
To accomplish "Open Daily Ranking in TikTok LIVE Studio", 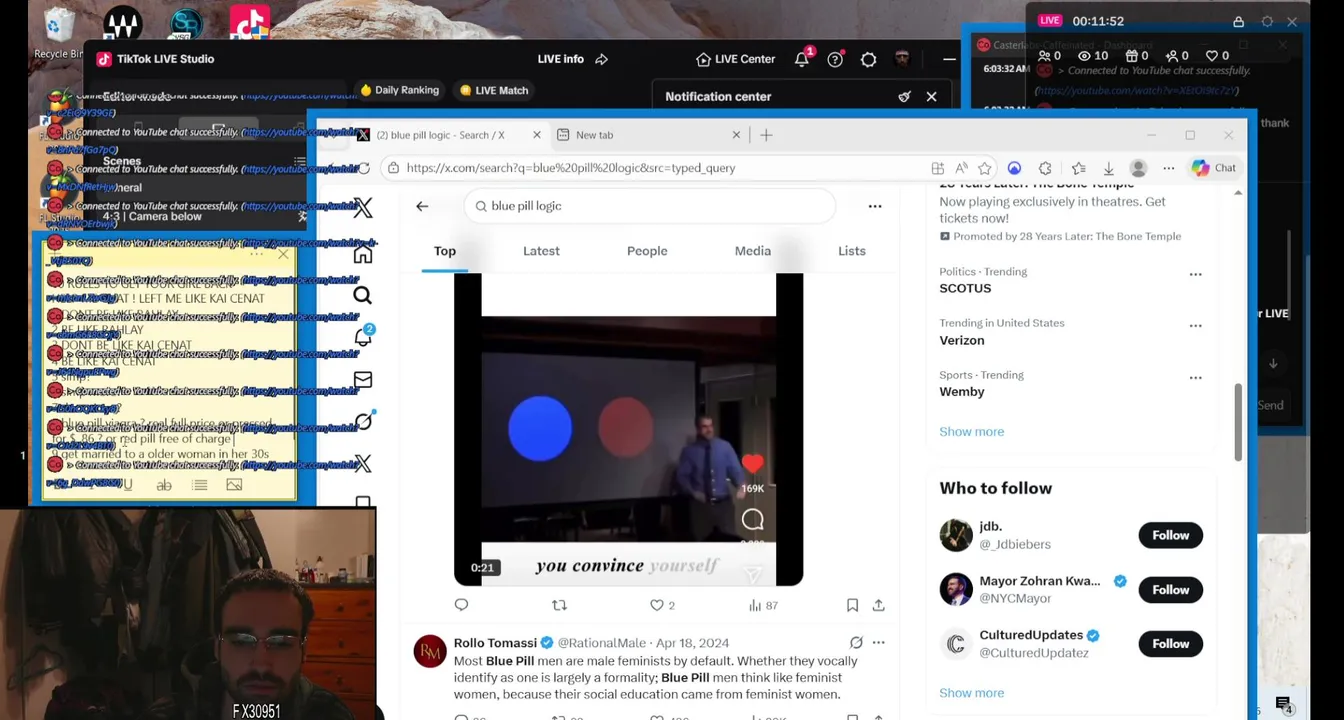I will tap(399, 90).
